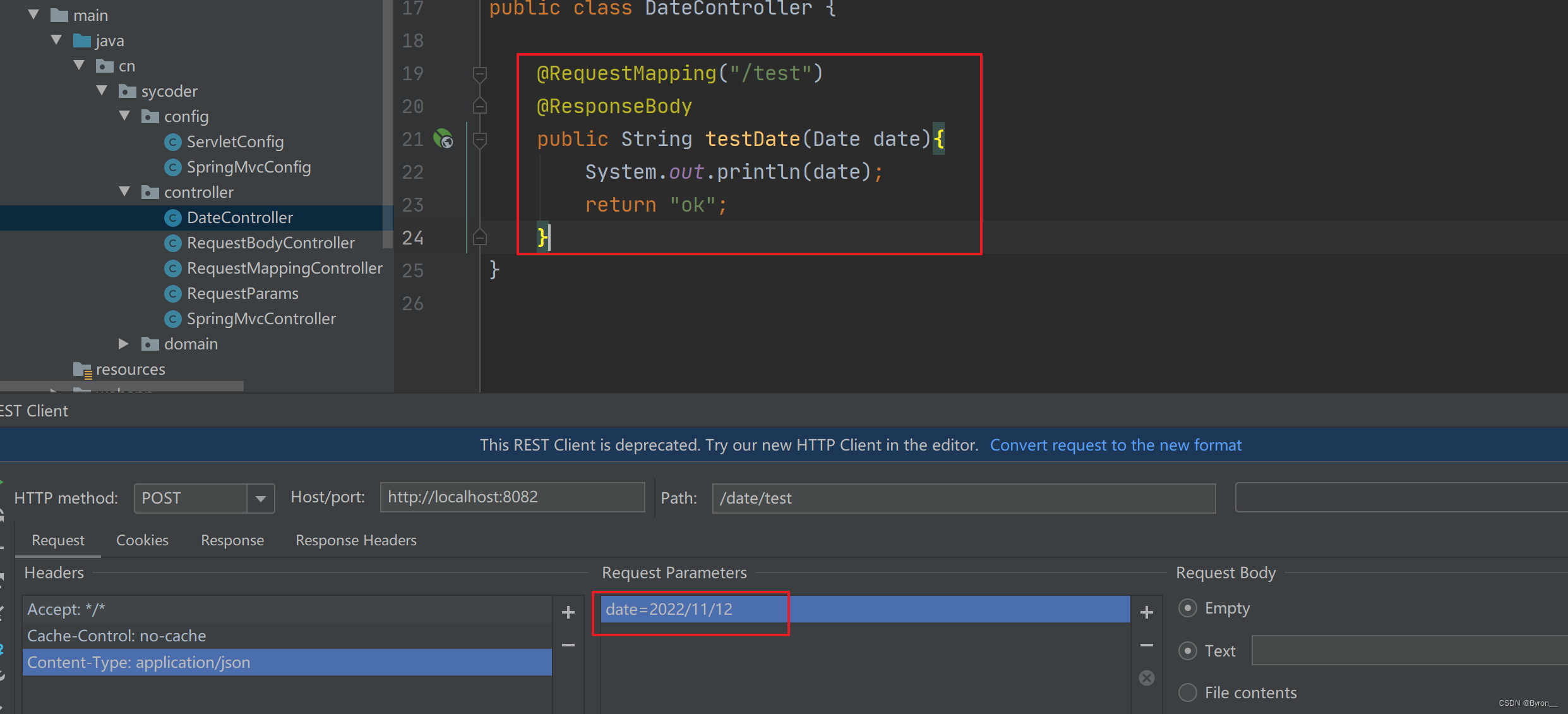Switch to the Request tab
This screenshot has width=1568, height=714.
tap(58, 540)
